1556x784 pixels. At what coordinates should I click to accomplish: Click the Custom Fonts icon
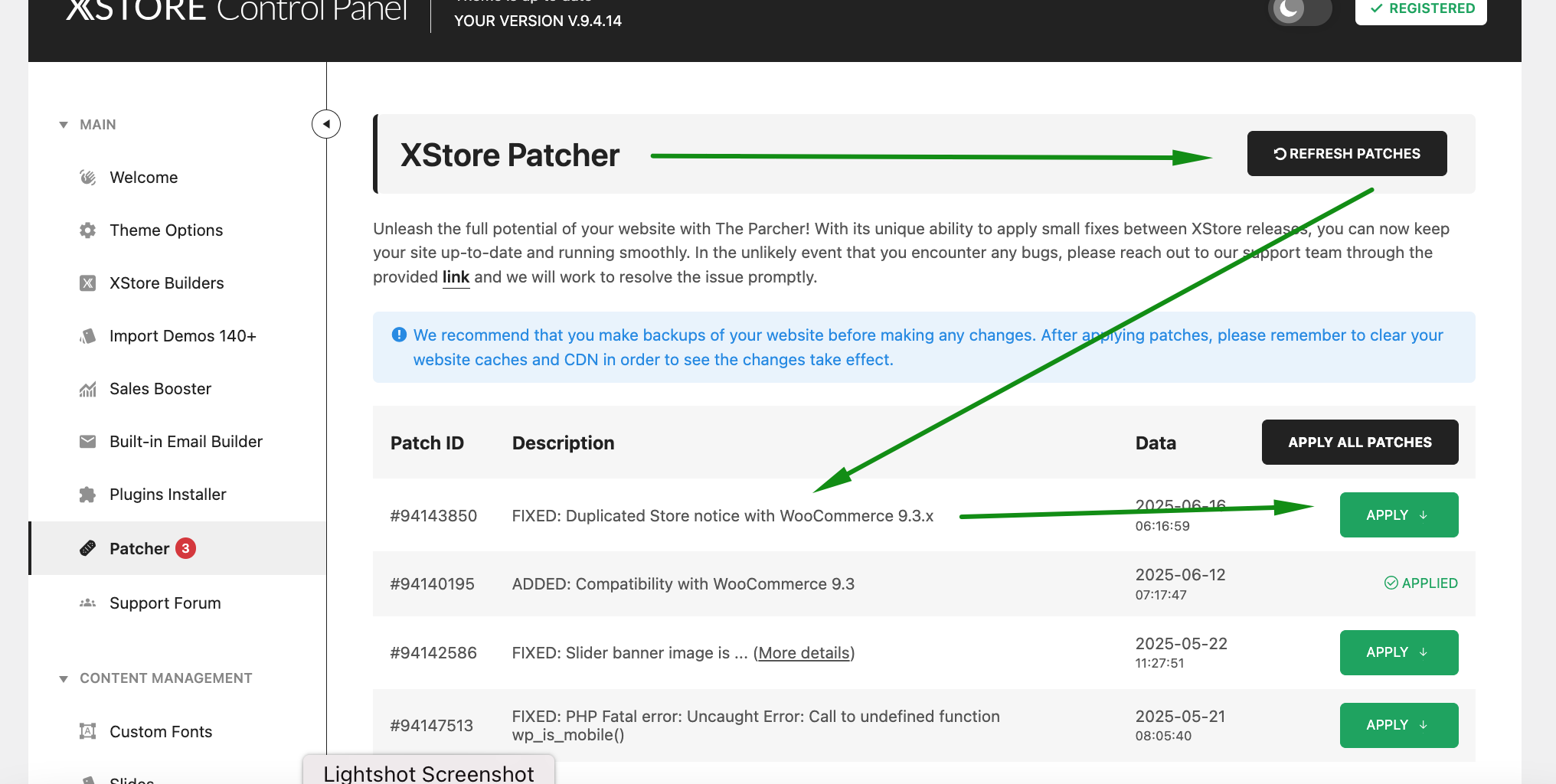click(88, 731)
